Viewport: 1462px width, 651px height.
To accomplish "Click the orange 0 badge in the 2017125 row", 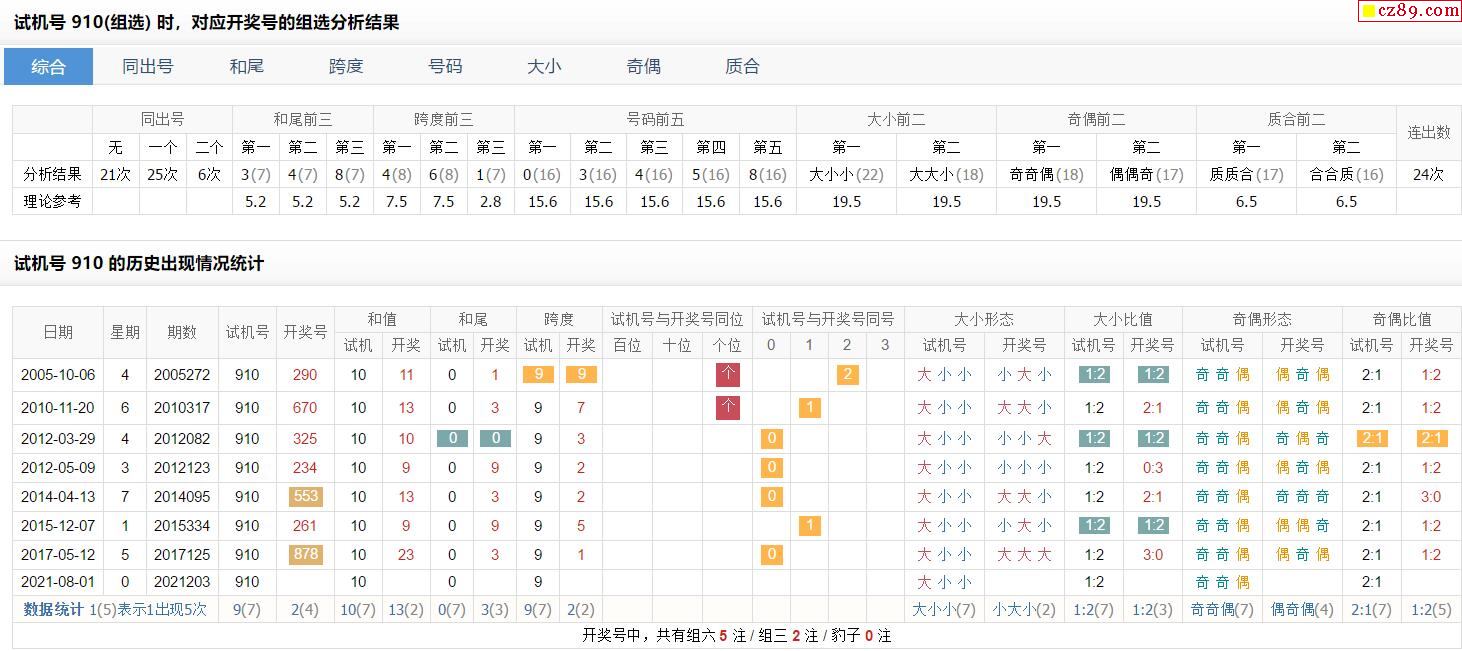I will pyautogui.click(x=770, y=554).
